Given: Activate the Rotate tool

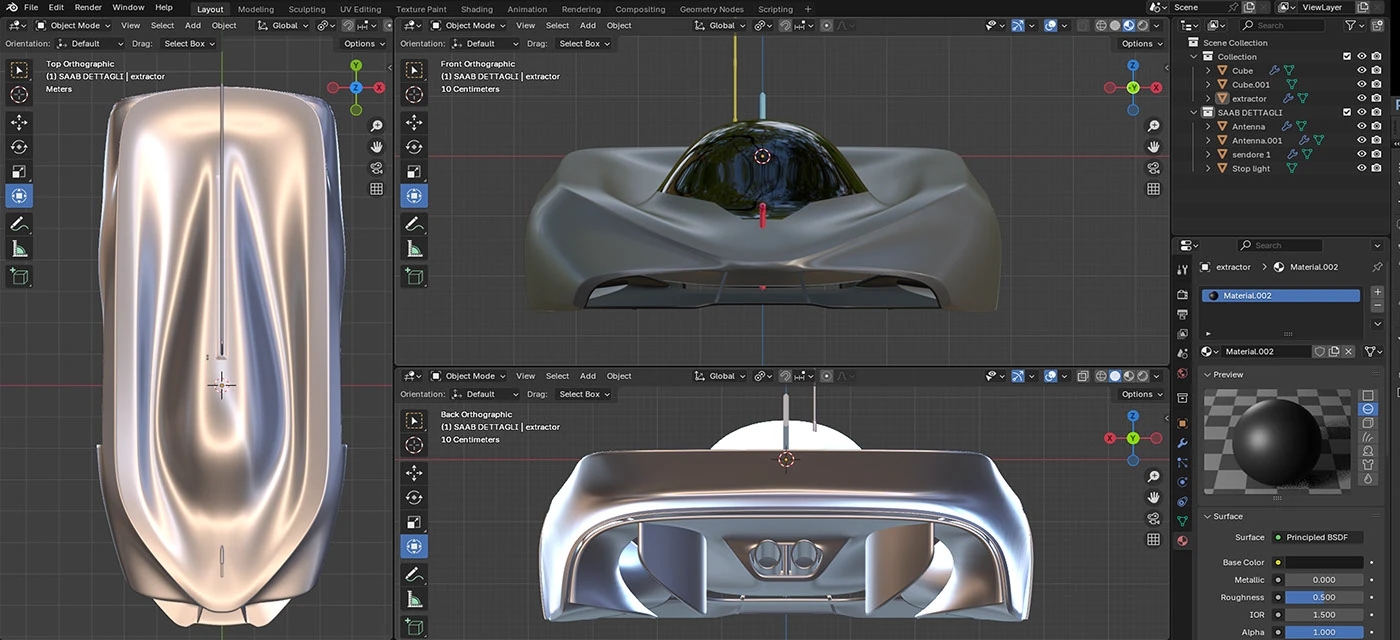Looking at the screenshot, I should (x=19, y=146).
